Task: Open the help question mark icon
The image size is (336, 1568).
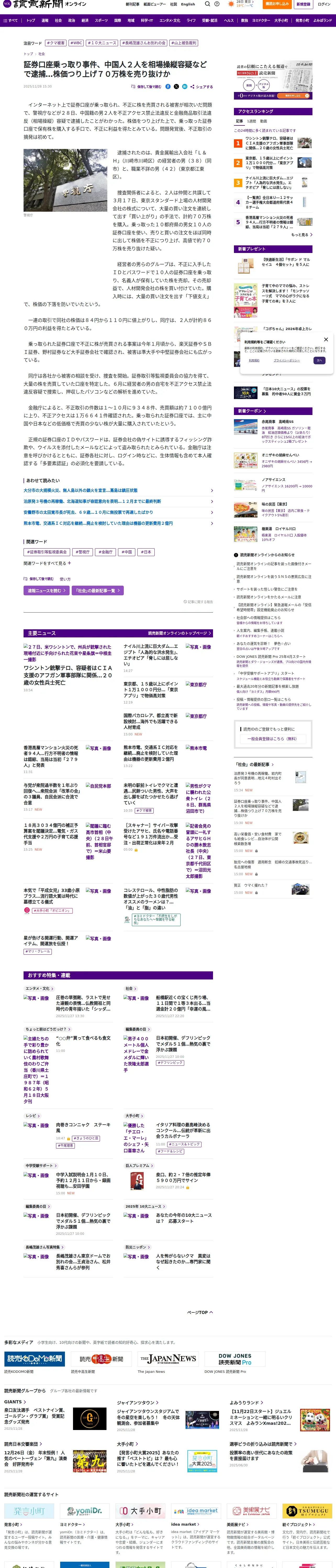Action: (217, 4)
